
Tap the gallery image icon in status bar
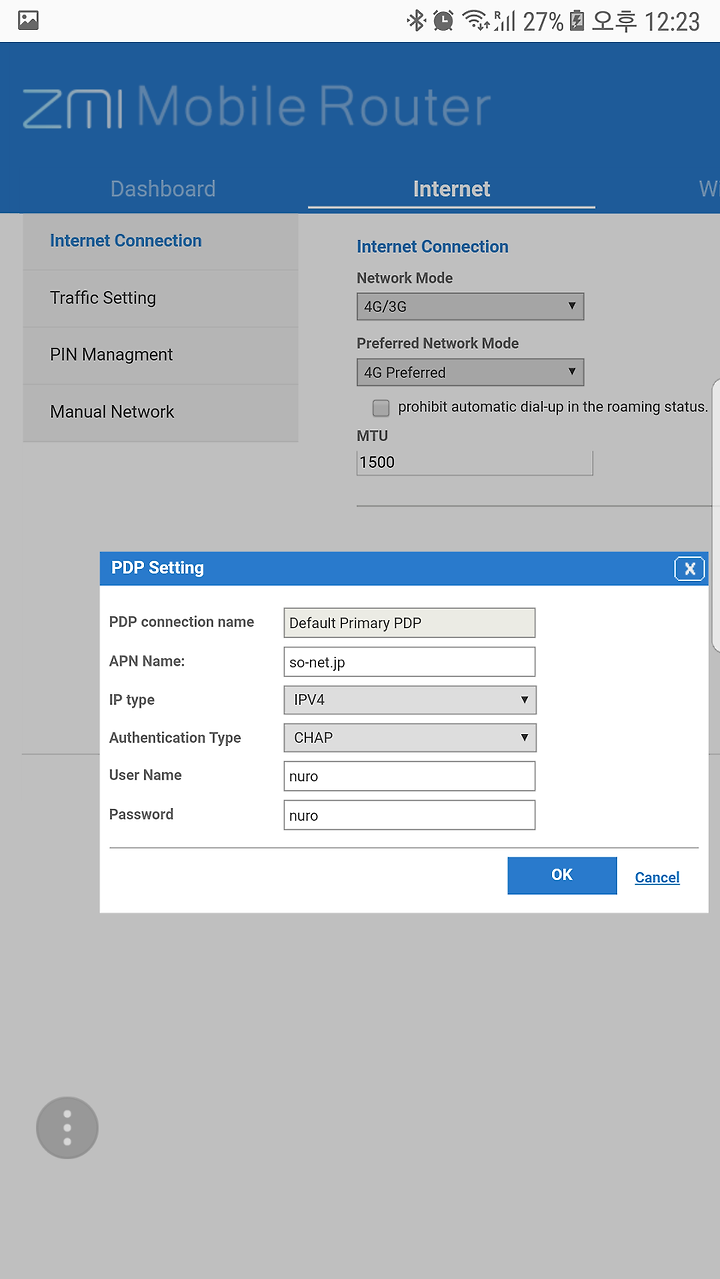pyautogui.click(x=28, y=20)
